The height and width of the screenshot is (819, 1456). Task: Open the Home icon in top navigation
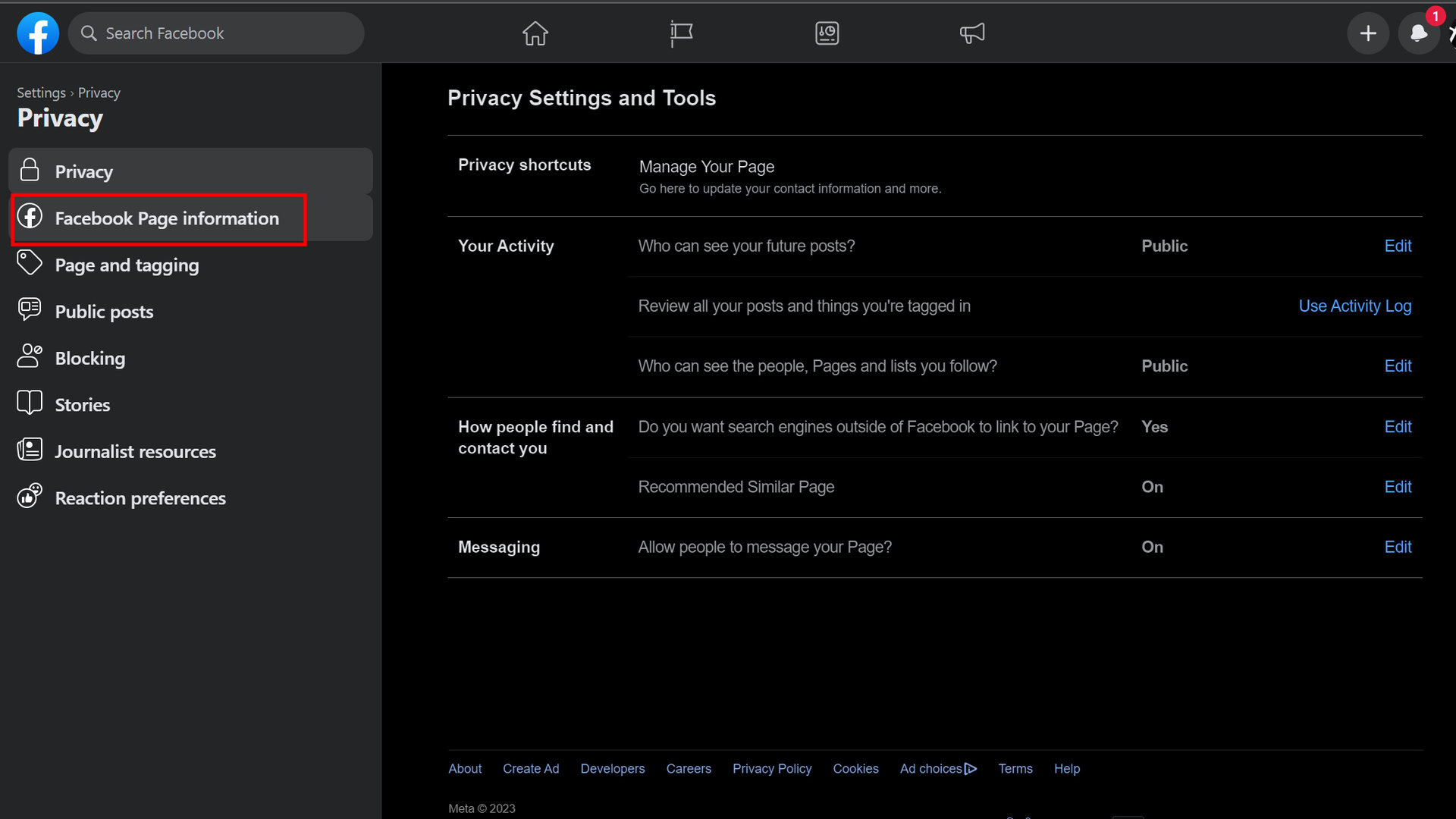(x=535, y=33)
